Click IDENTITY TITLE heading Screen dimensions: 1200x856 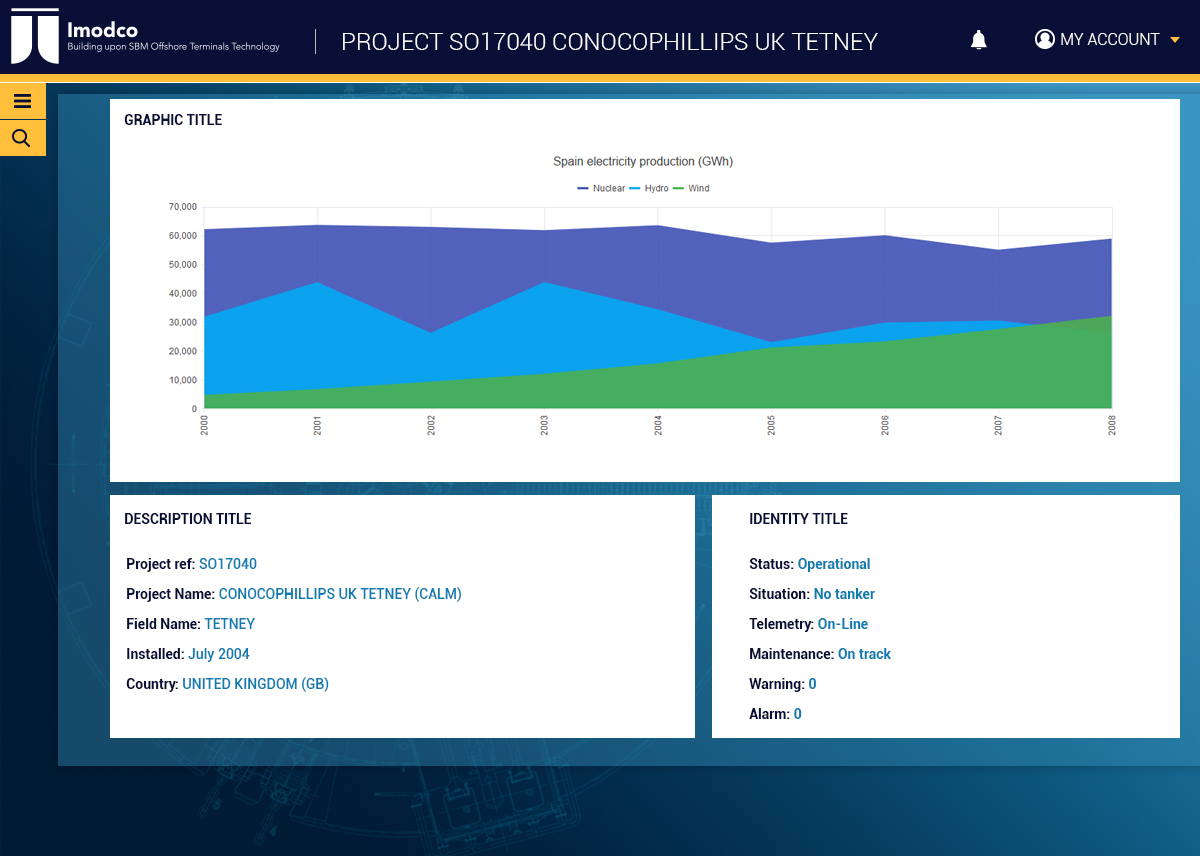click(x=798, y=519)
